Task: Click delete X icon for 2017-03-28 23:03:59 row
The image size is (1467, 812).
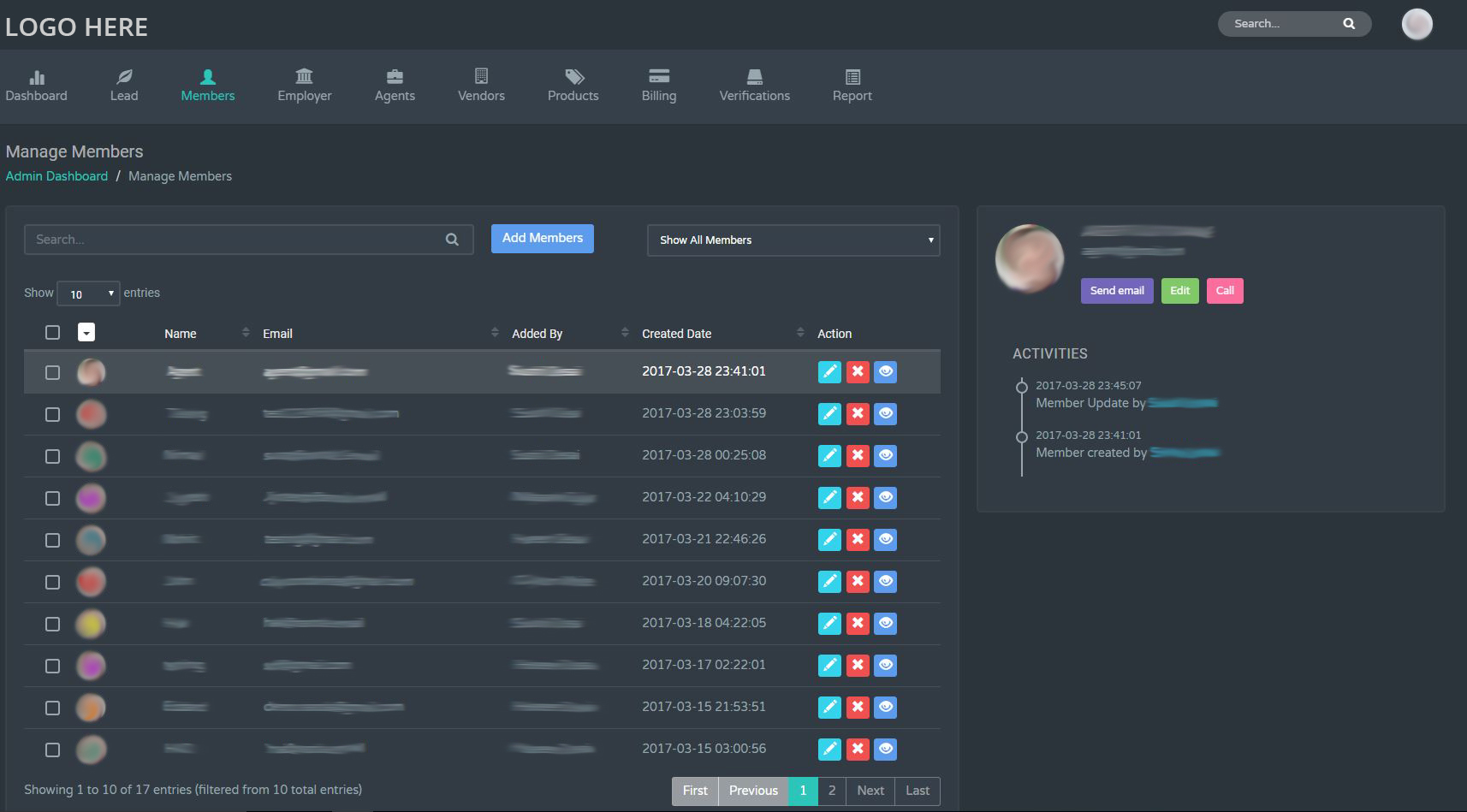Action: click(857, 414)
